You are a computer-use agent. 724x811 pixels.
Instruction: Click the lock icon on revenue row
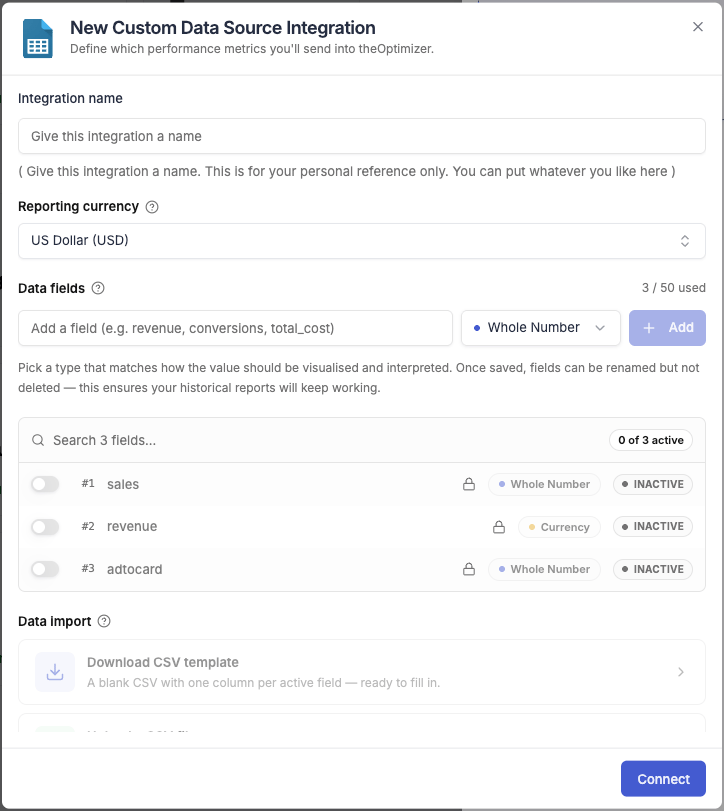[499, 527]
